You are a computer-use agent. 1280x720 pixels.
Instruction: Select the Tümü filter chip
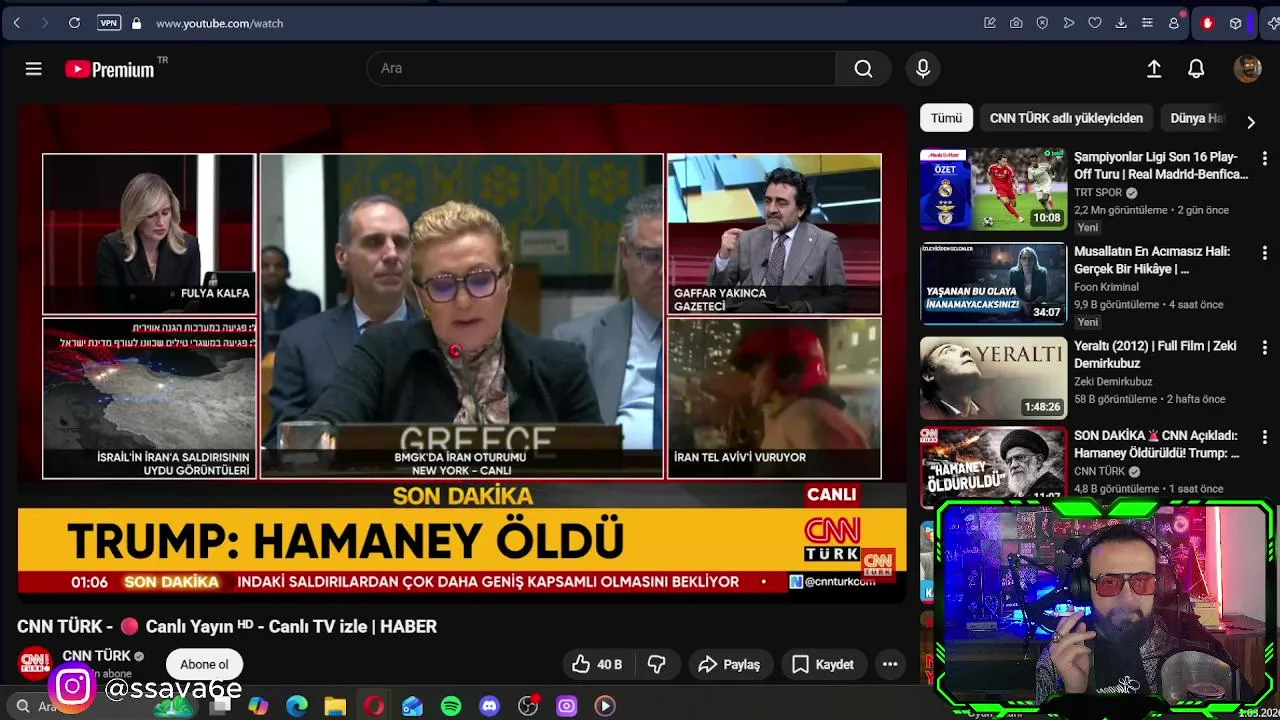[946, 118]
